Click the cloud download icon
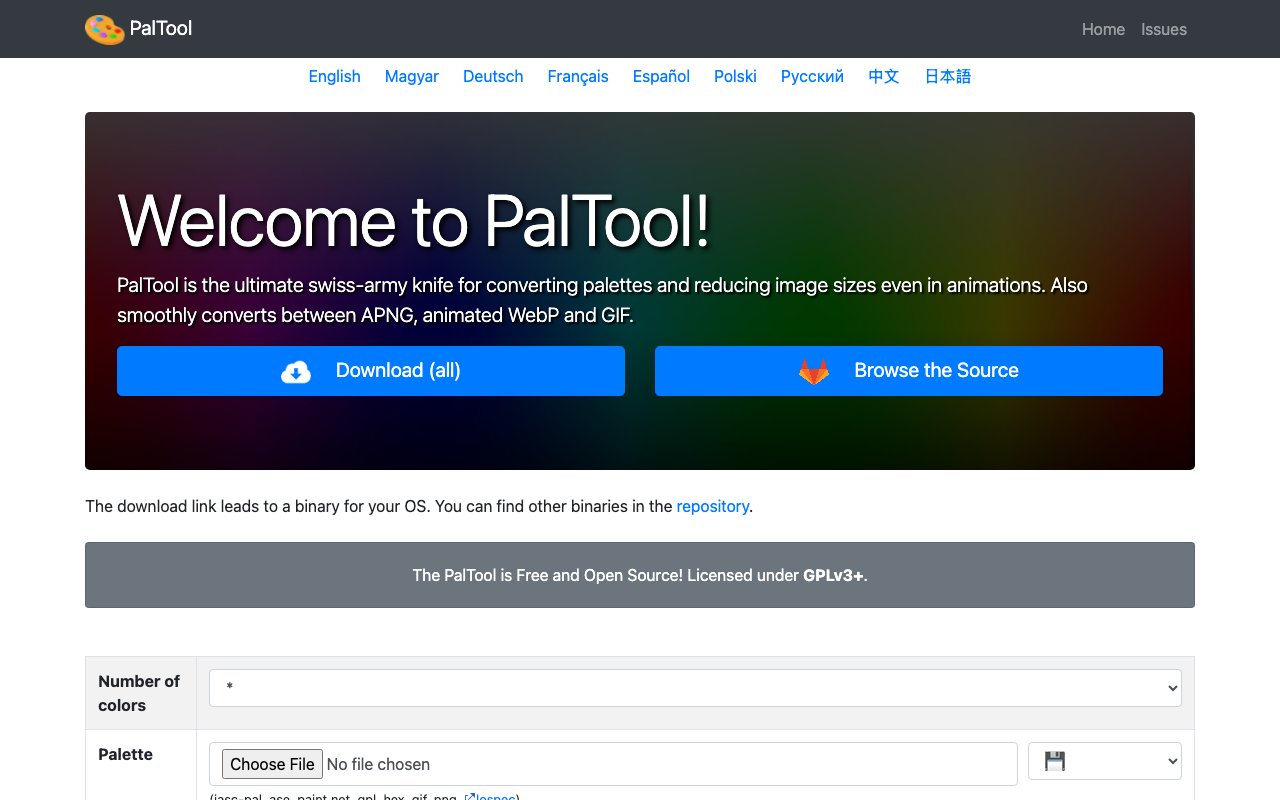The height and width of the screenshot is (800, 1280). (296, 371)
